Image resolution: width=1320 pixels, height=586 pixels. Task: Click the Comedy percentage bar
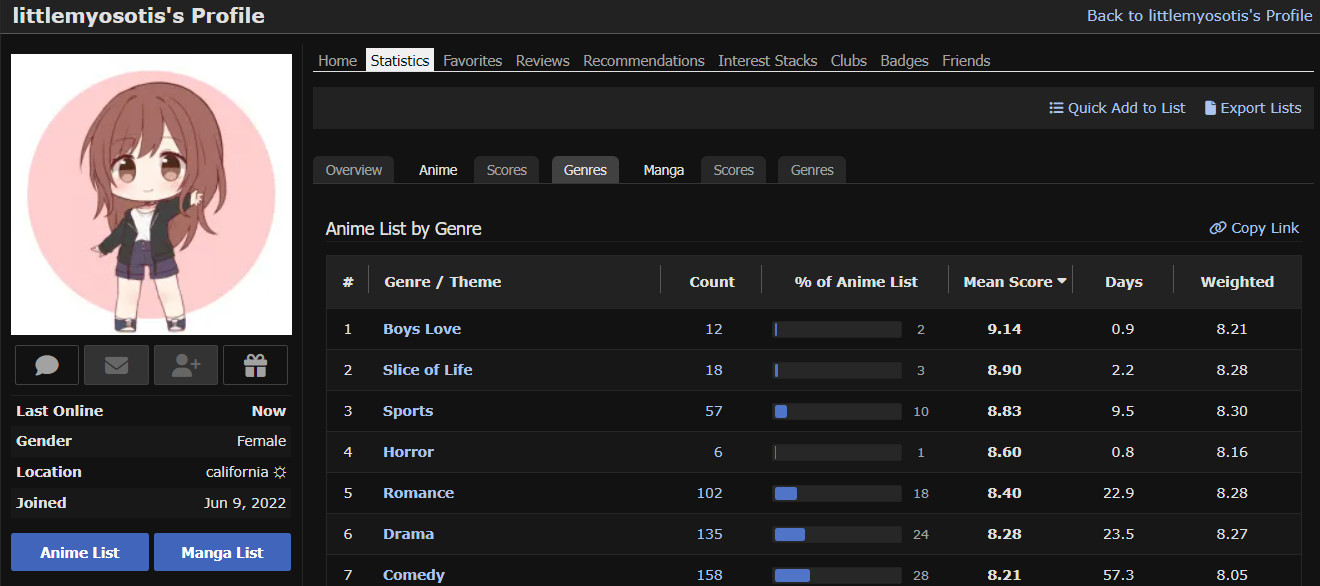click(x=837, y=575)
